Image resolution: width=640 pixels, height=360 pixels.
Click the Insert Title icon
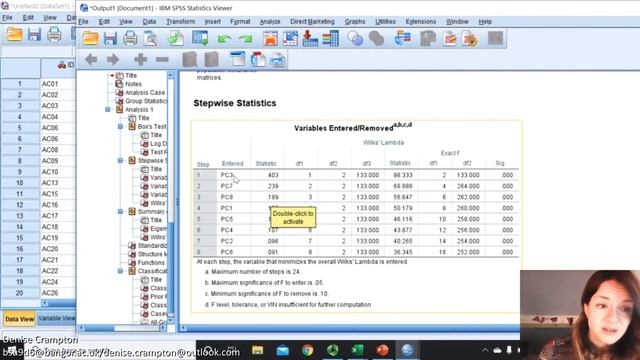(x=258, y=60)
